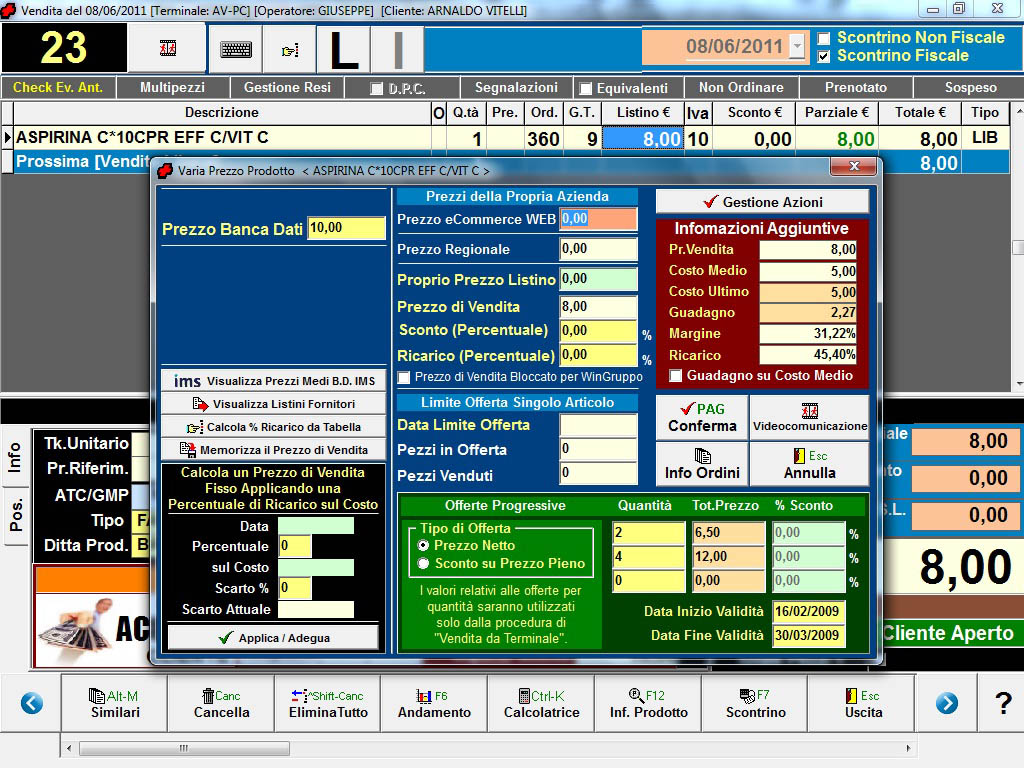Open the Gestione Resi menu item
The width and height of the screenshot is (1024, 768).
[287, 88]
